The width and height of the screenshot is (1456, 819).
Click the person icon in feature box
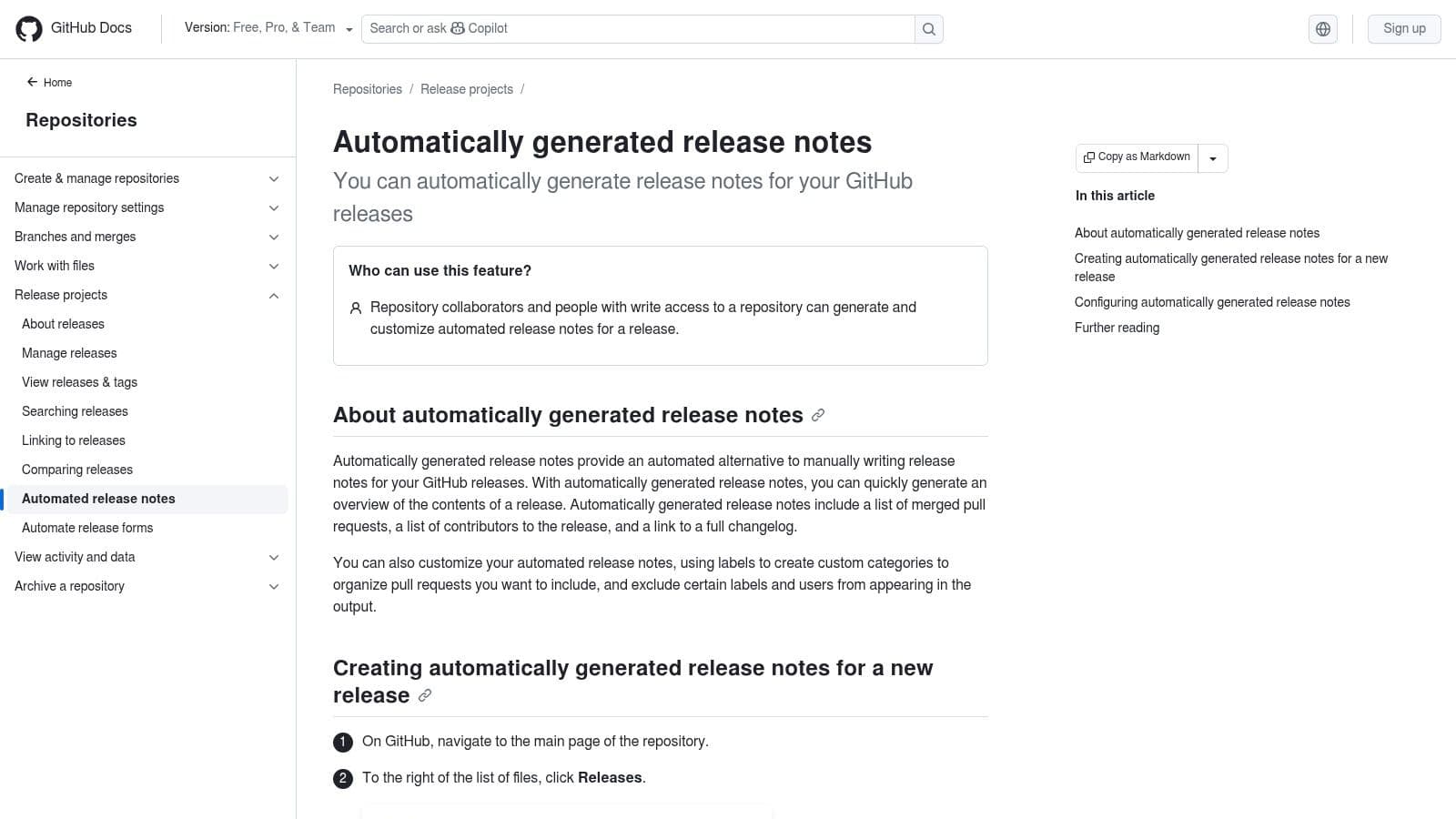click(x=356, y=308)
